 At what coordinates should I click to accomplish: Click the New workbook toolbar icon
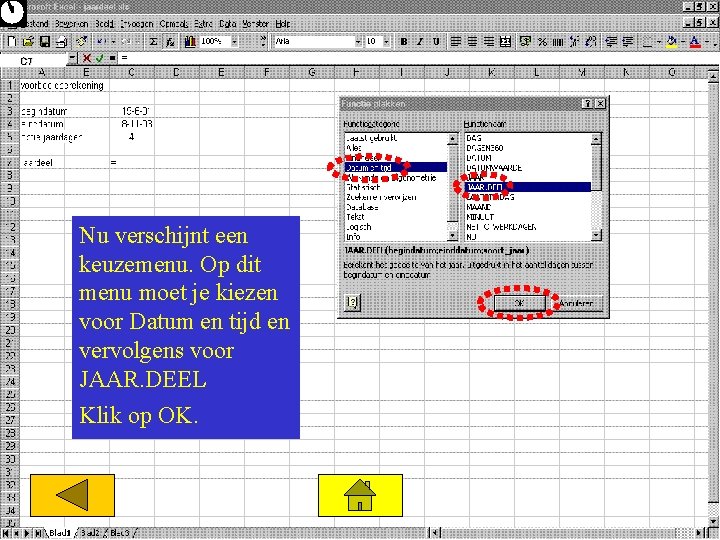[11, 42]
